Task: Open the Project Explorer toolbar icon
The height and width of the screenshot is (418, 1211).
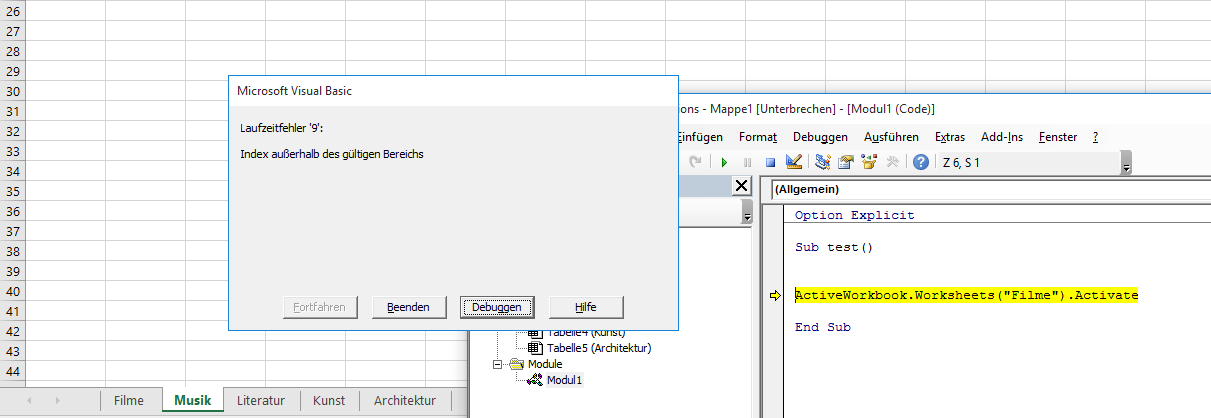Action: (x=823, y=162)
